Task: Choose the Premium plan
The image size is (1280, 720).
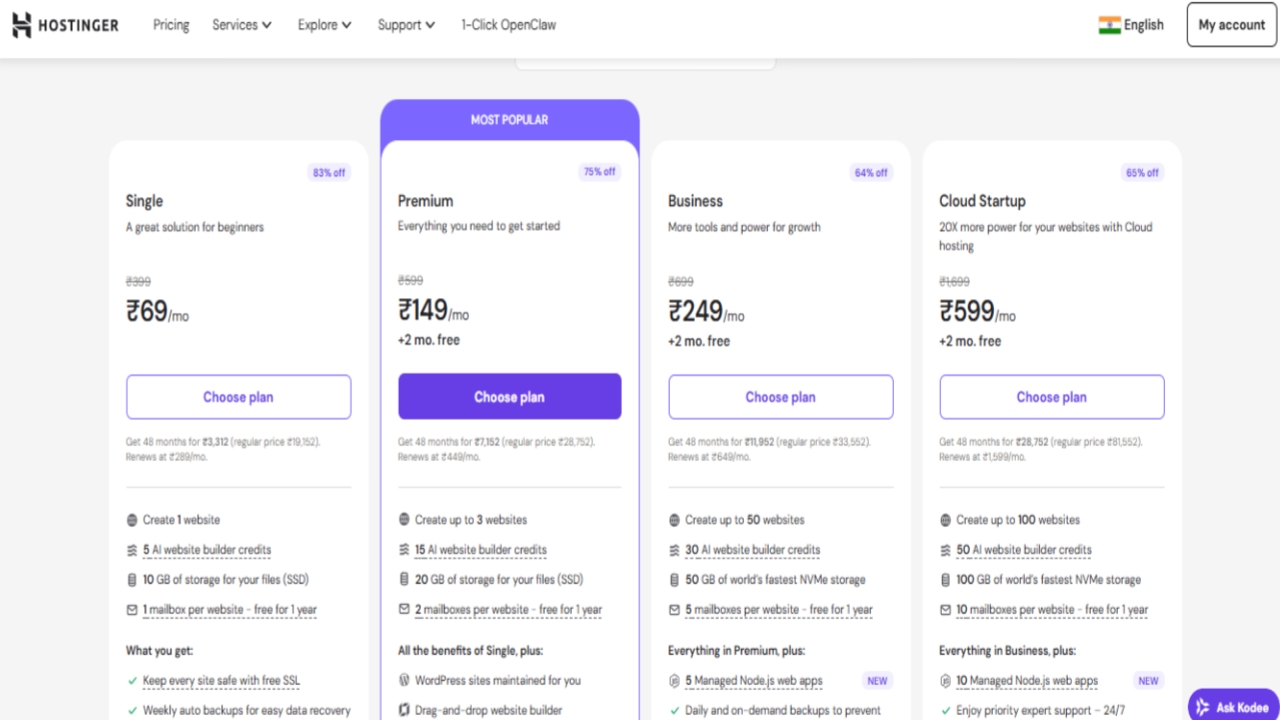Action: [x=509, y=397]
